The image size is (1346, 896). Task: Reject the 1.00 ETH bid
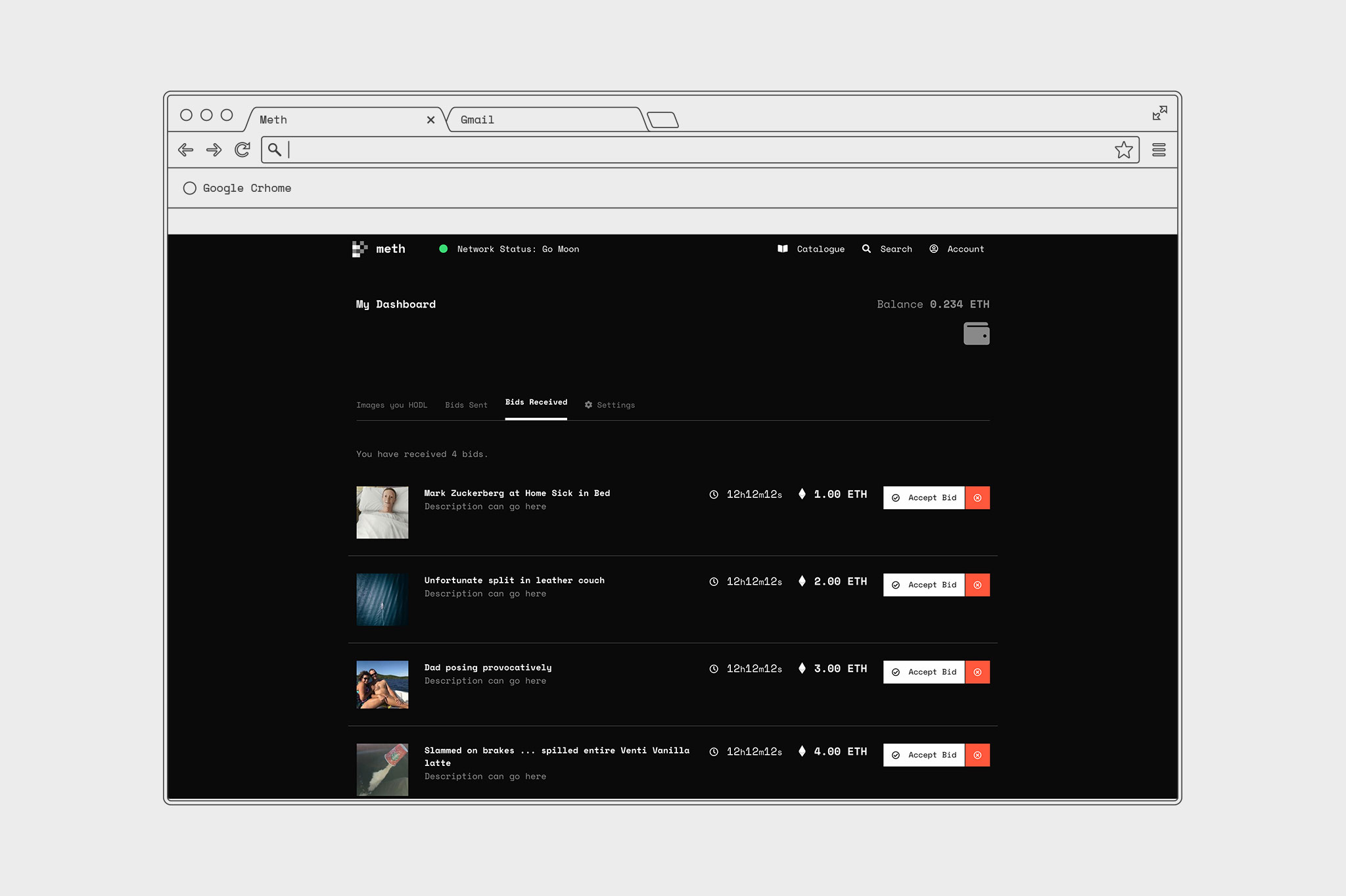tap(977, 498)
